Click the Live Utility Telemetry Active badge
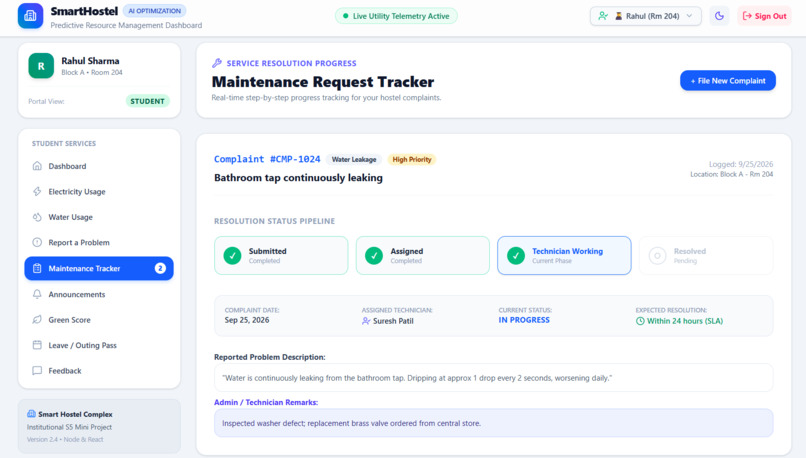Image resolution: width=806 pixels, height=458 pixels. [396, 16]
